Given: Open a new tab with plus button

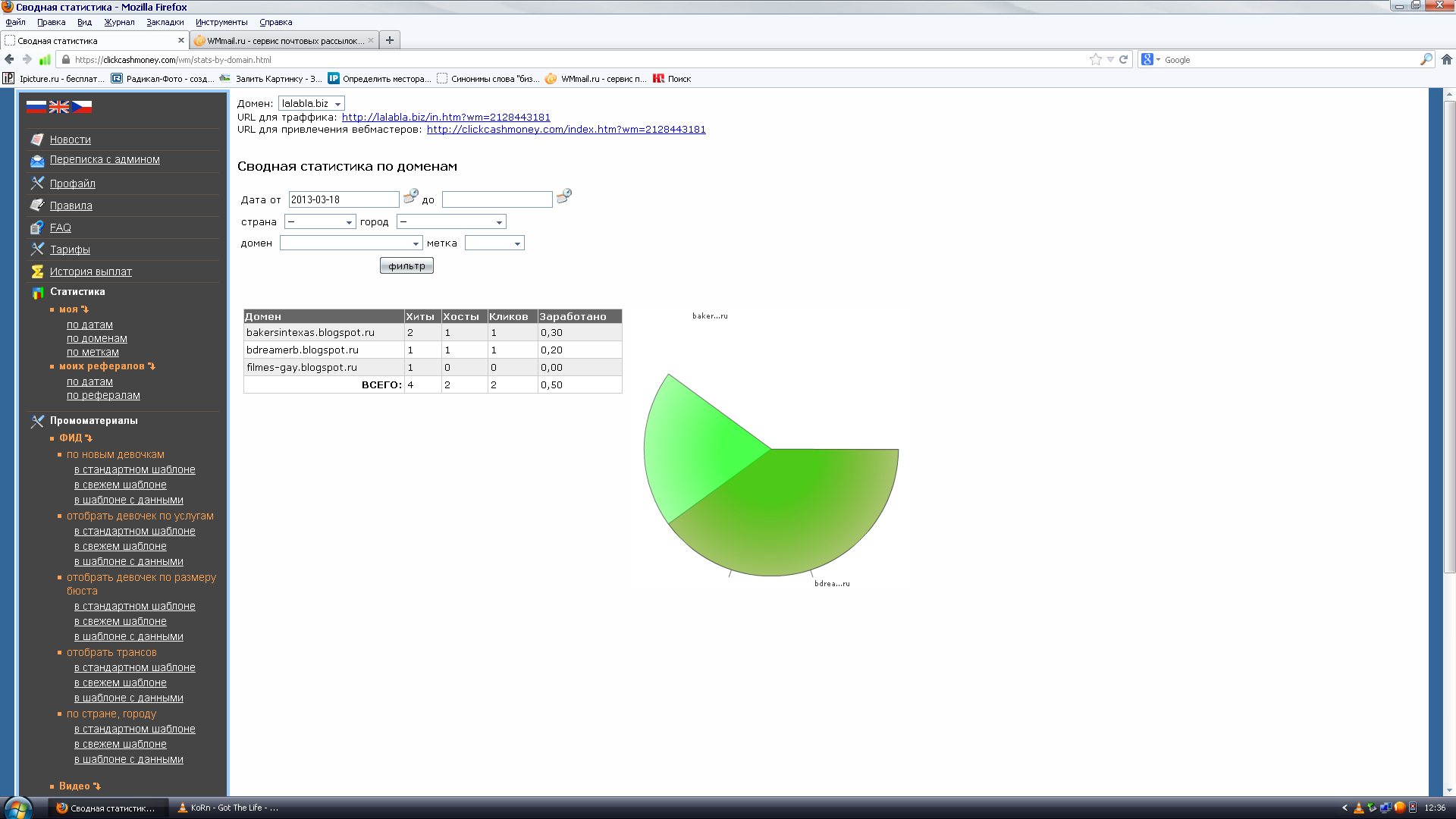Looking at the screenshot, I should click(390, 40).
